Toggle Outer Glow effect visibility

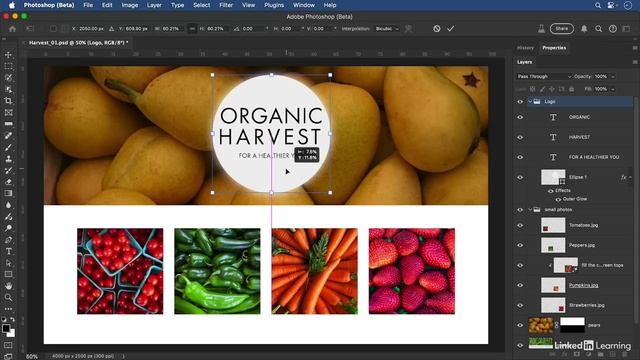pos(558,199)
